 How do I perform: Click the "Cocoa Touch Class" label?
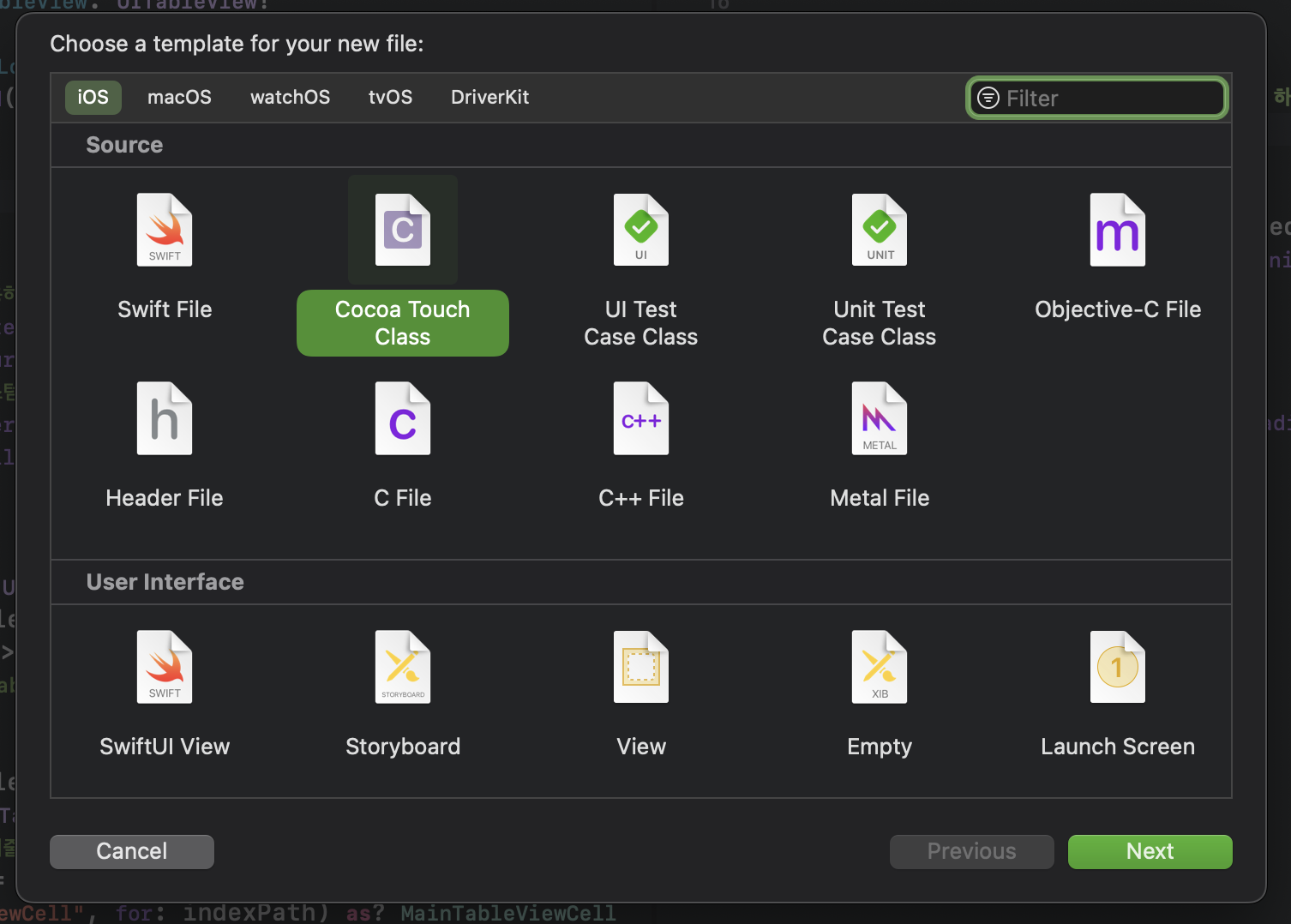(x=403, y=323)
